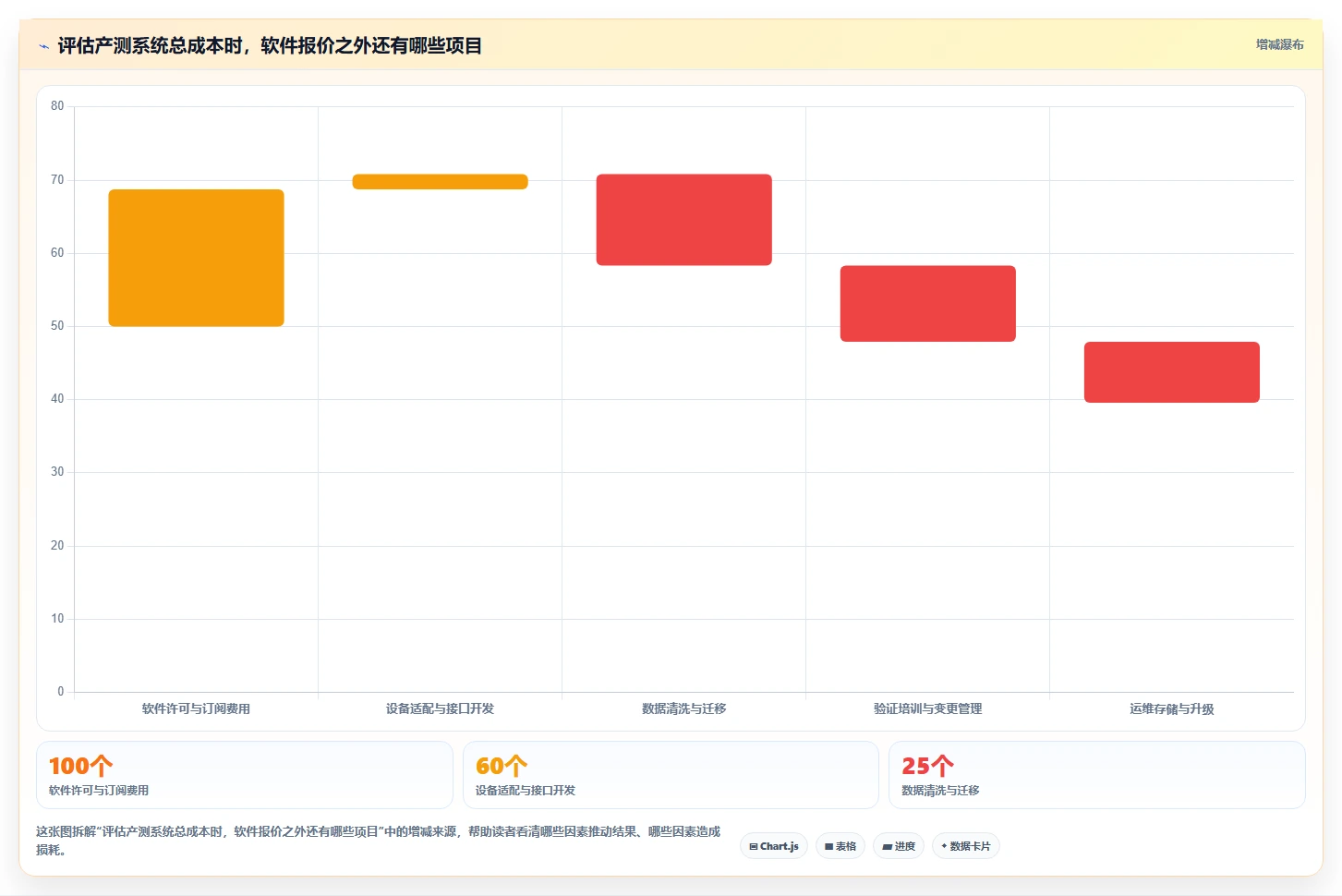Select the Chart.js tag

click(774, 846)
